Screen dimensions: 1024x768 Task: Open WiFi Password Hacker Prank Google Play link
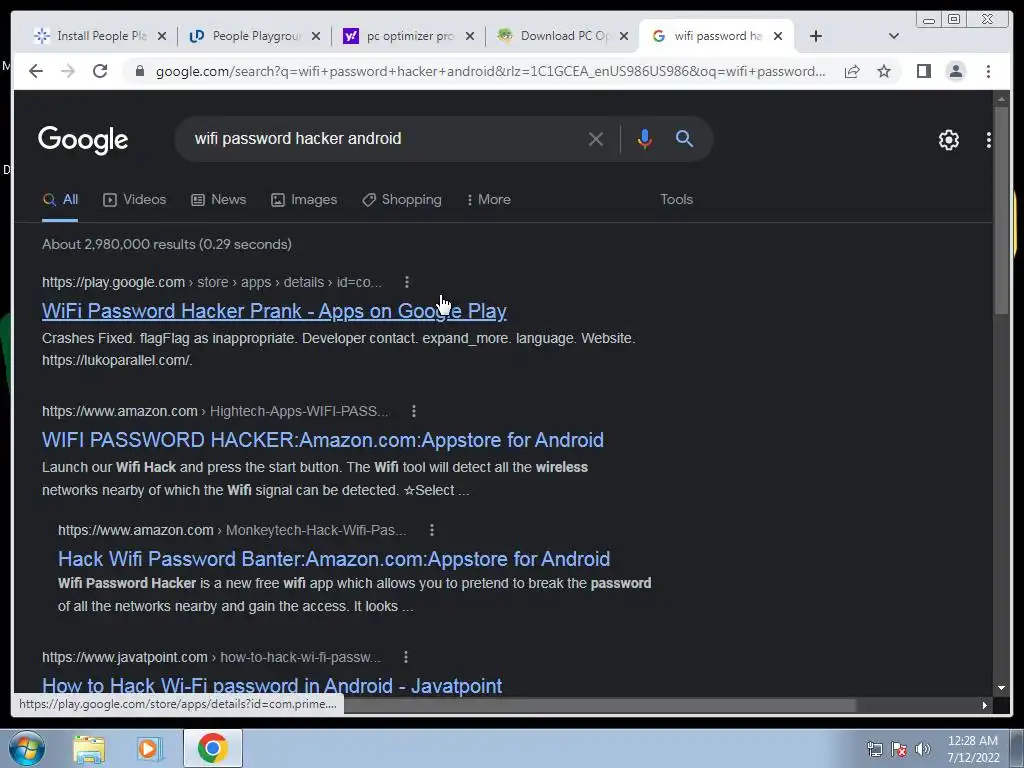click(274, 311)
